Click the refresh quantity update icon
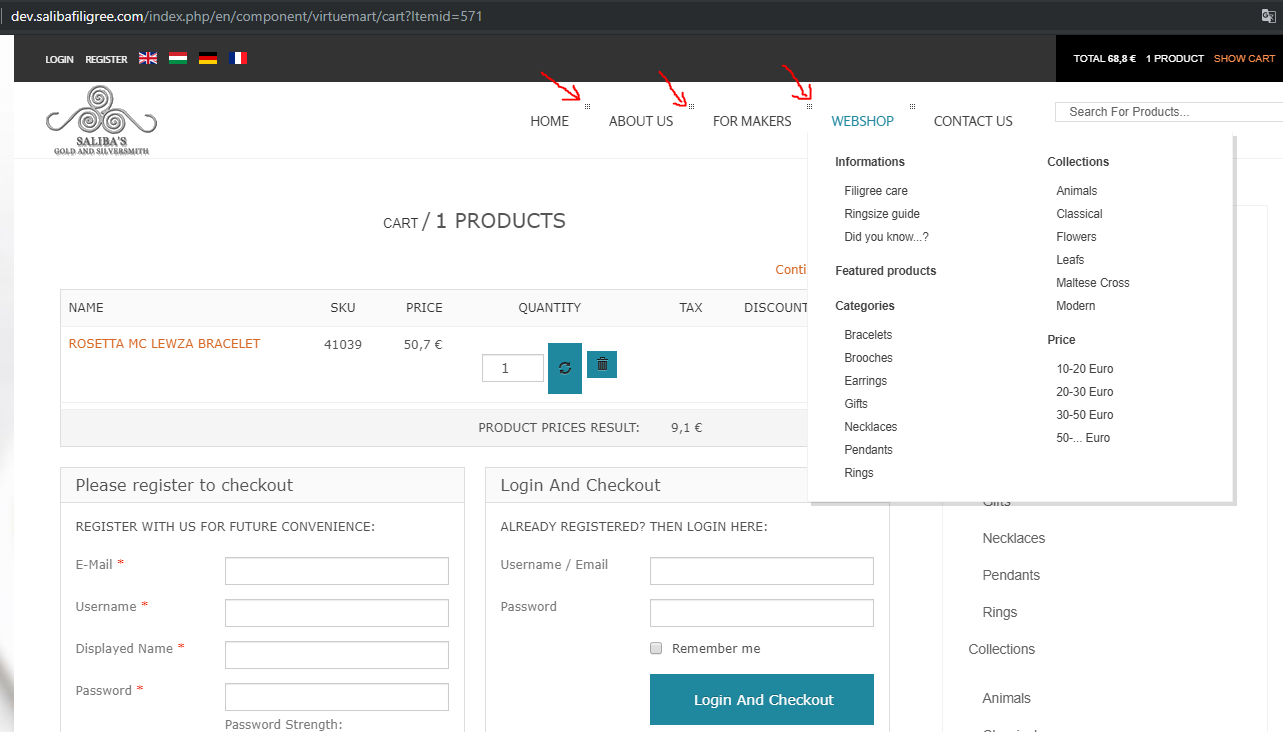Screen dimensions: 1283x732 (x=565, y=368)
